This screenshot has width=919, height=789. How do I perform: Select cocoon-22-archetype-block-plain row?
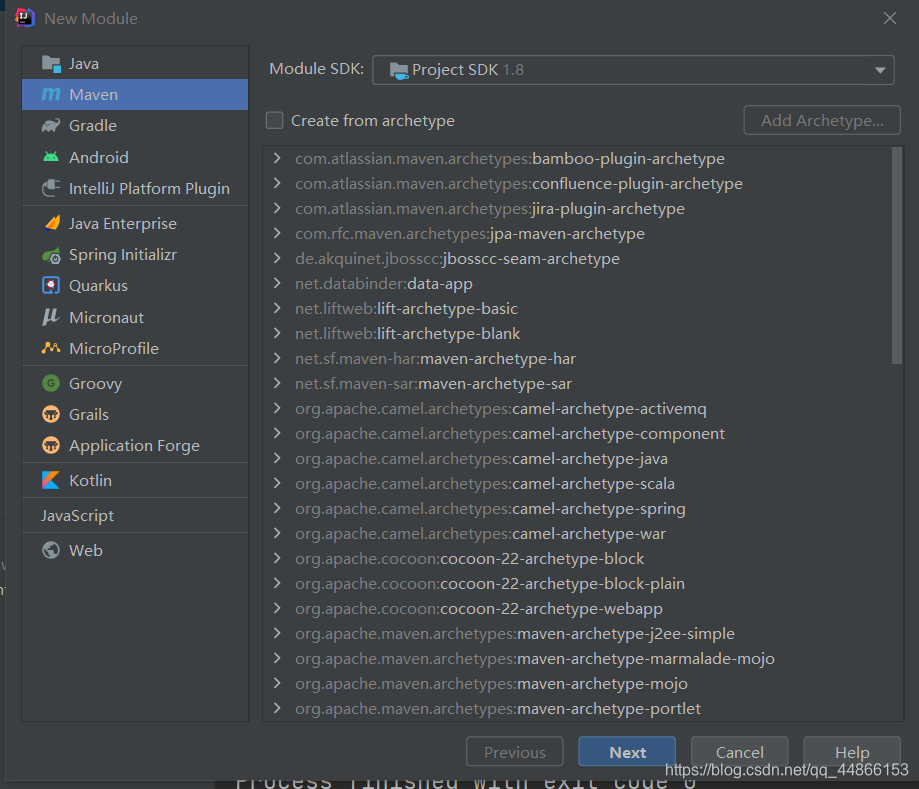[x=577, y=584]
